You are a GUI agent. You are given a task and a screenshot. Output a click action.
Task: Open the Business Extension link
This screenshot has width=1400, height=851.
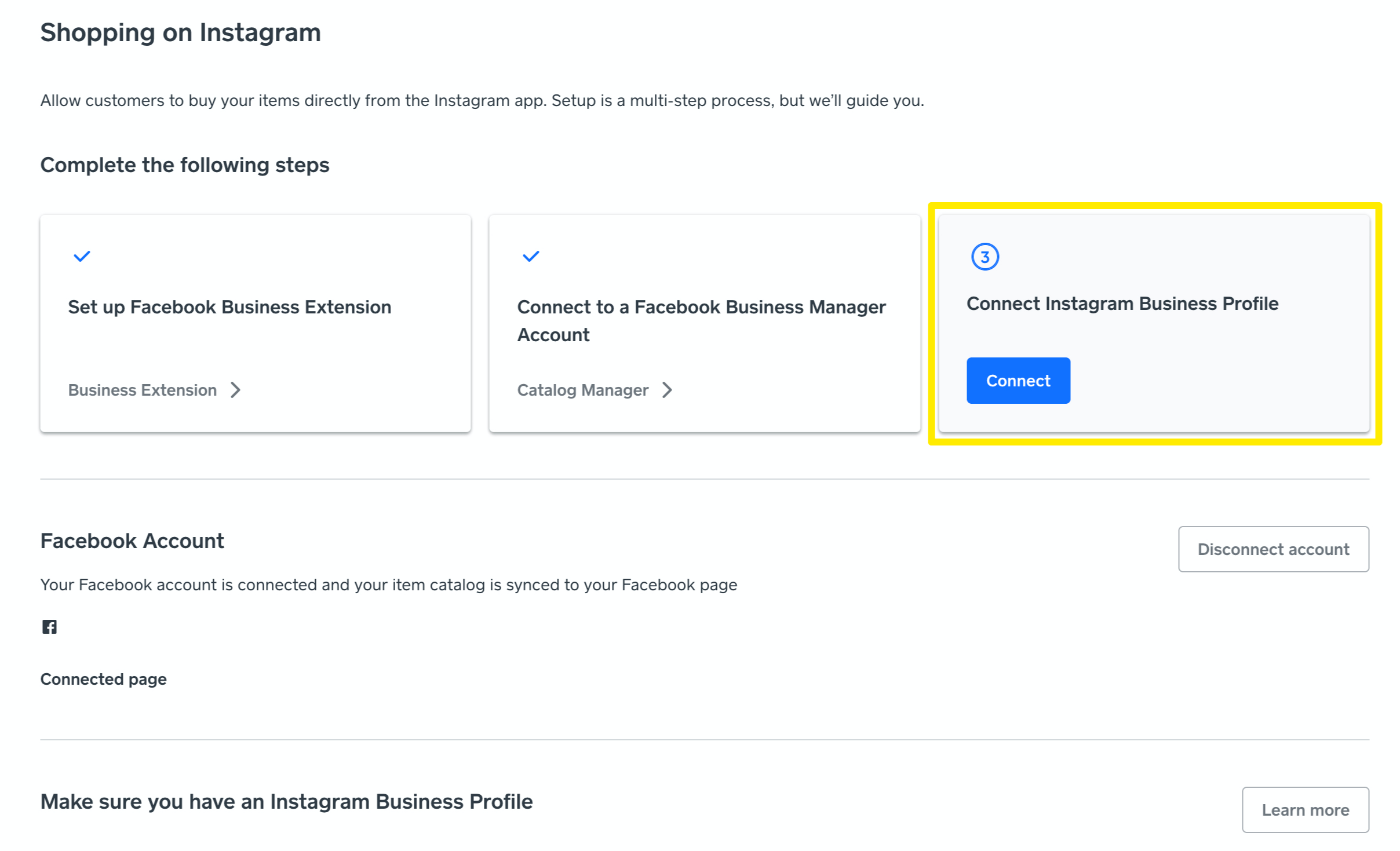click(x=143, y=390)
